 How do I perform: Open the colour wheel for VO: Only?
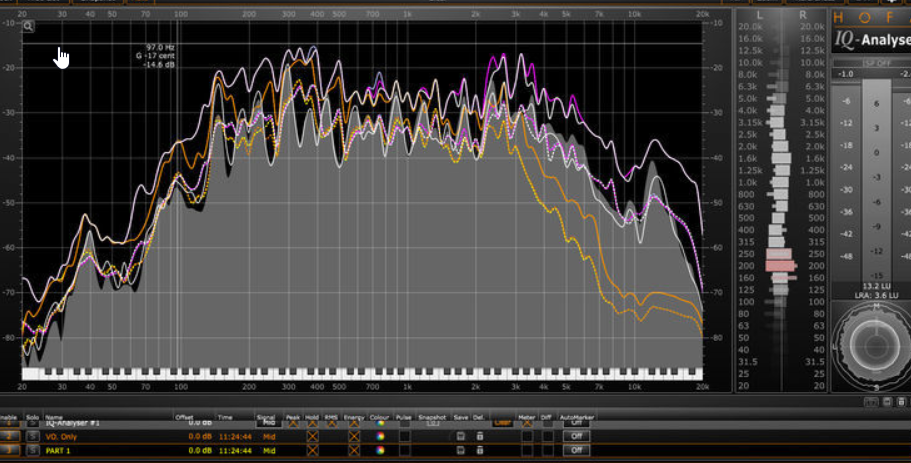point(380,437)
